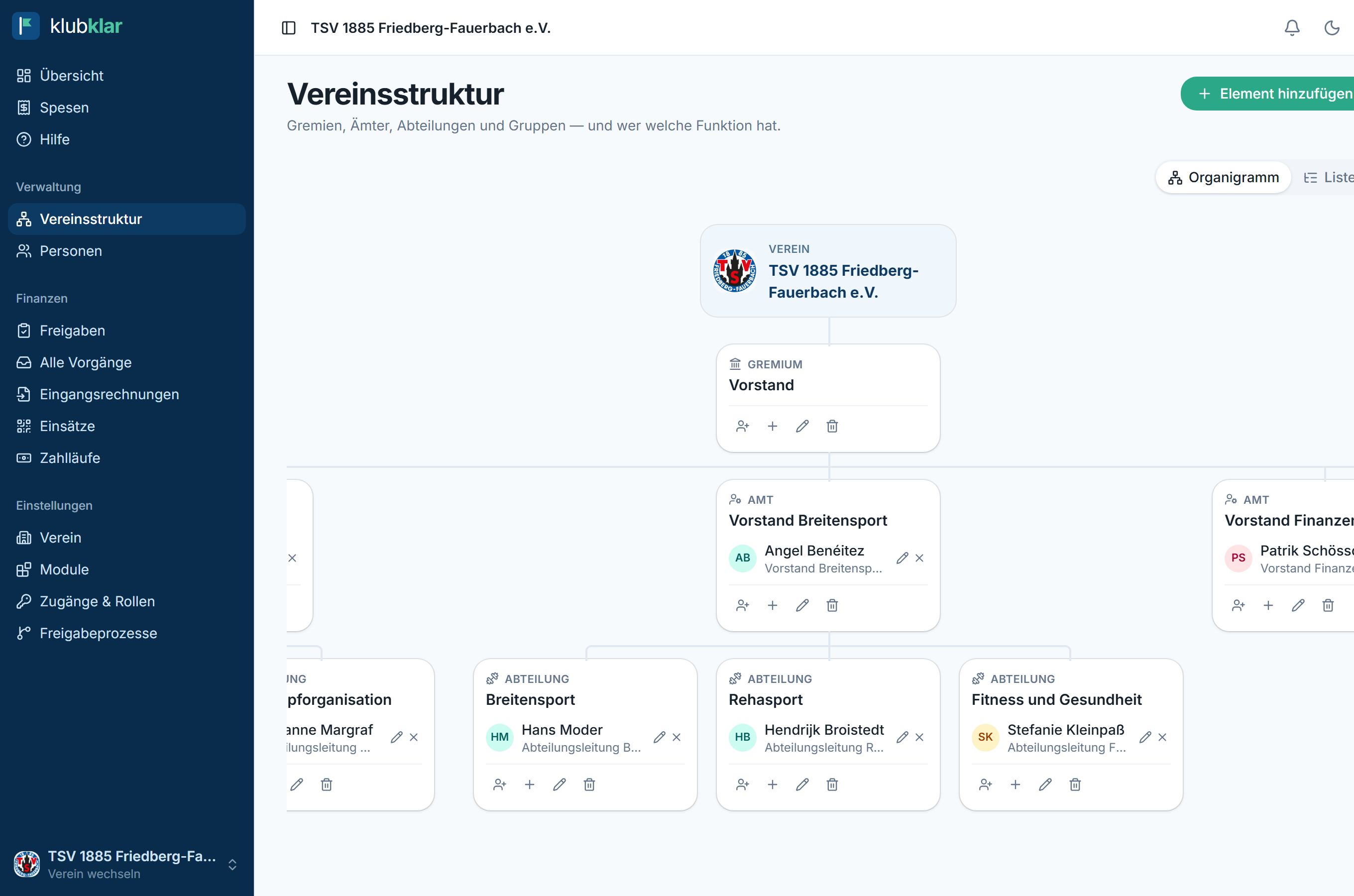Delete the partially visible organisation Abteilung
This screenshot has height=896, width=1354.
[326, 785]
